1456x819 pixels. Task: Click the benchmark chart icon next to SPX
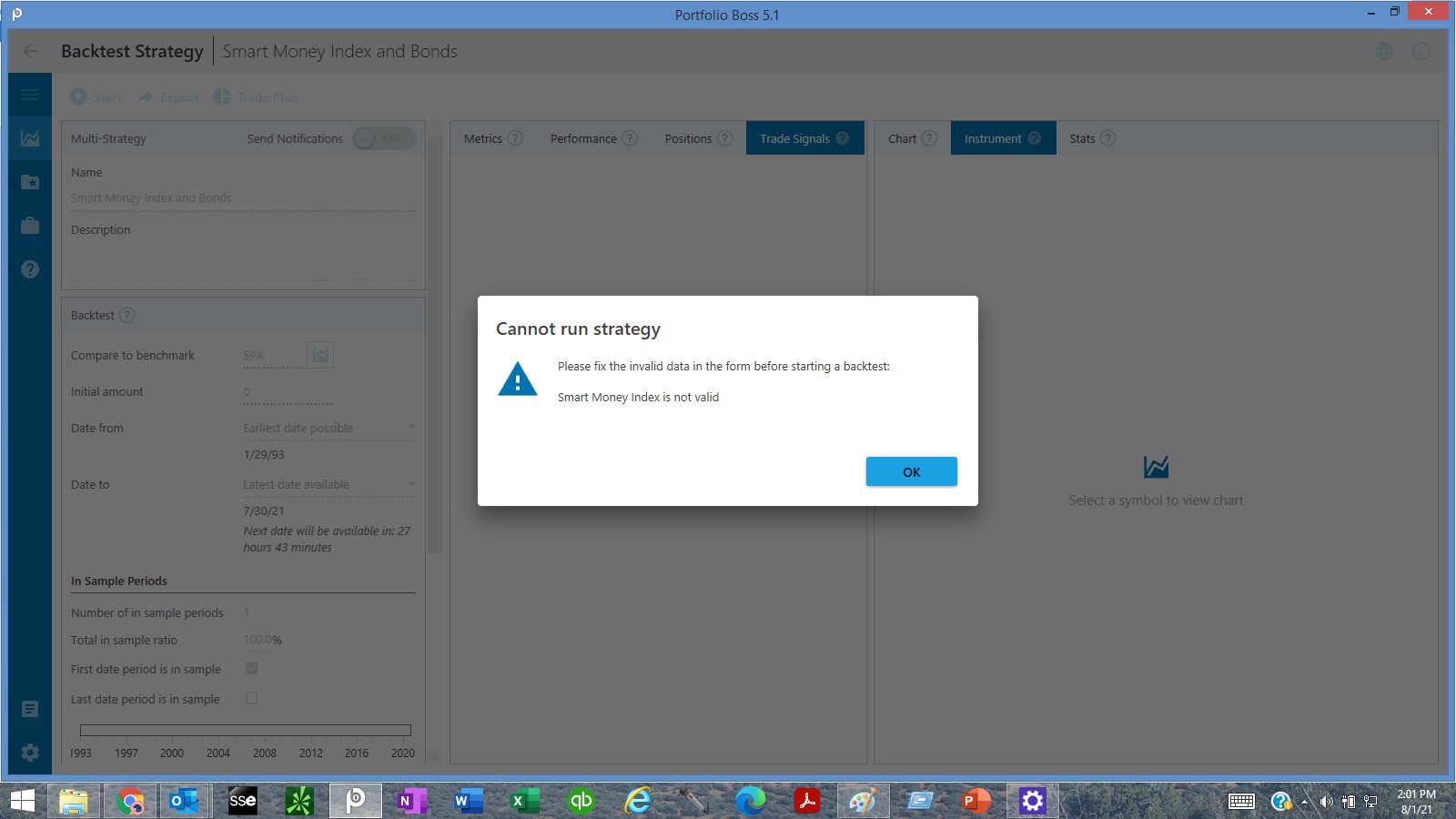[320, 355]
